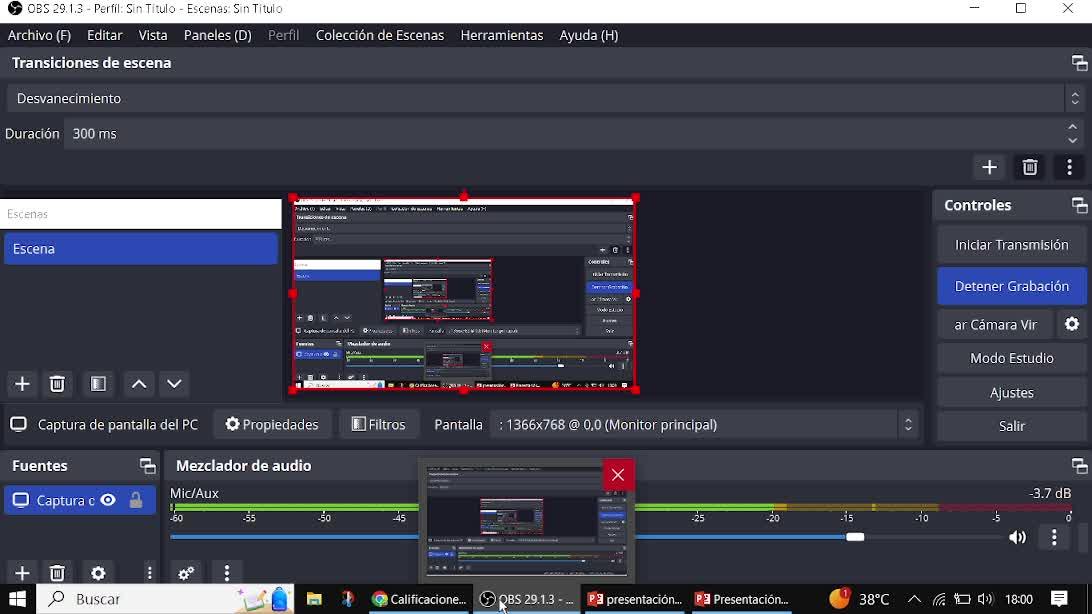Click the OBS 29.1.3 taskbar button
The height and width of the screenshot is (614, 1092).
pyautogui.click(x=526, y=599)
